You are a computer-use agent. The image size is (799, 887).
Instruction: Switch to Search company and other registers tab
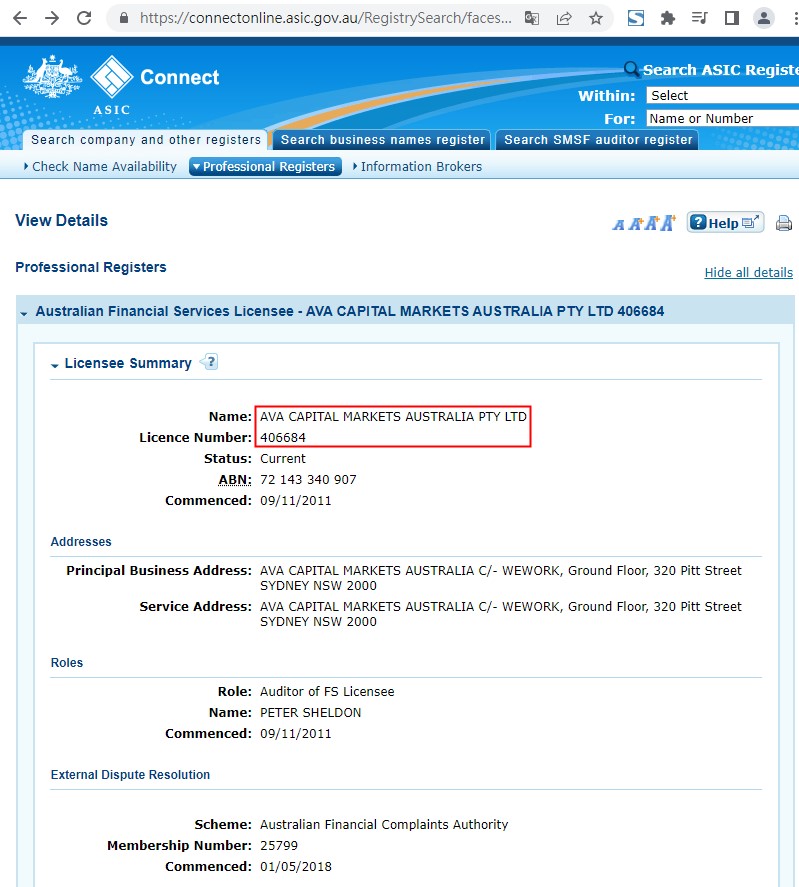tap(145, 140)
